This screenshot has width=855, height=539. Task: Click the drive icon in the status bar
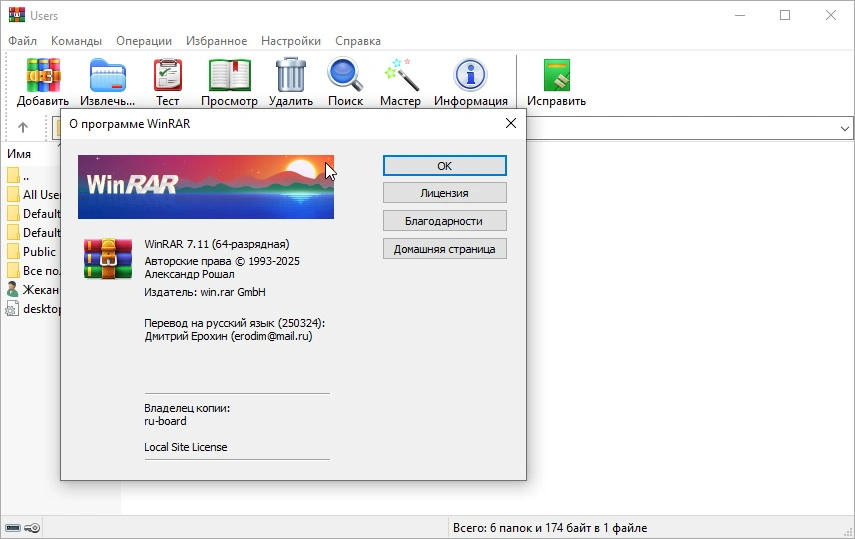(x=13, y=528)
